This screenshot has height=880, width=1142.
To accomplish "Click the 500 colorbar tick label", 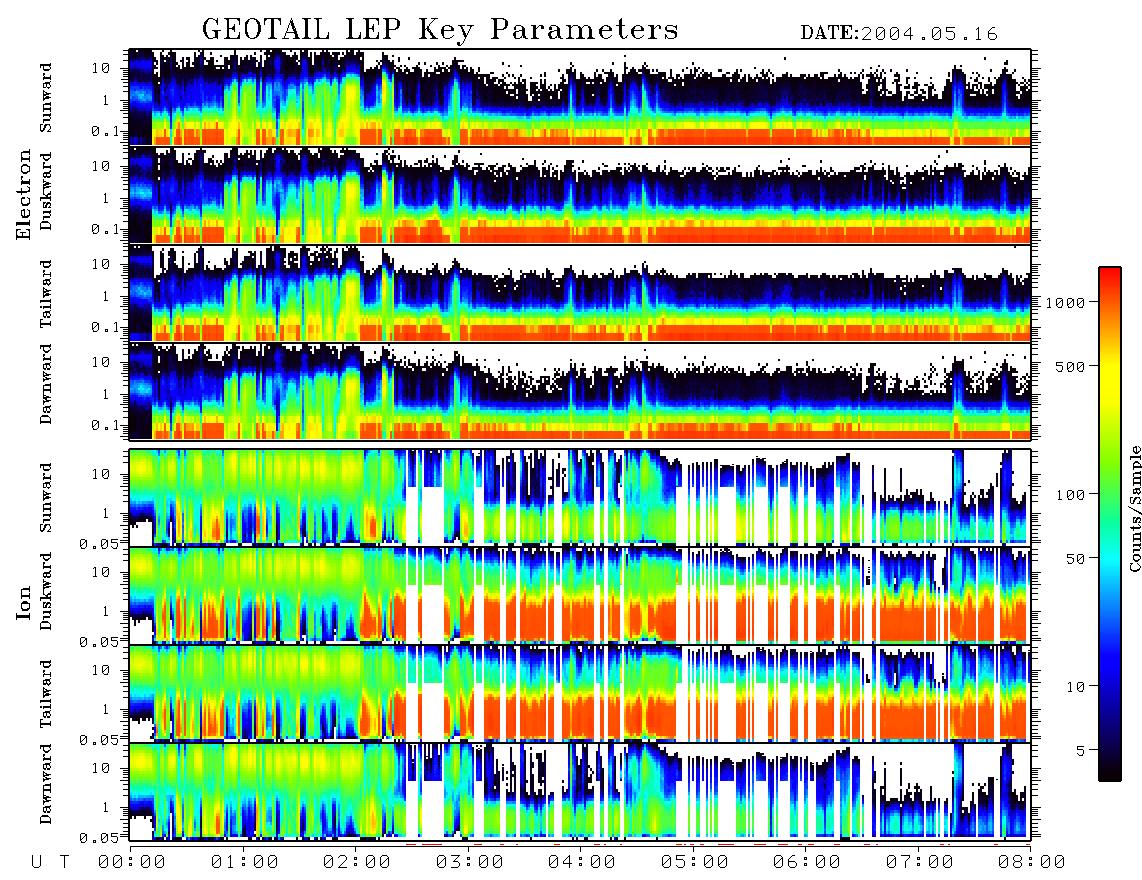I will 1070,366.
